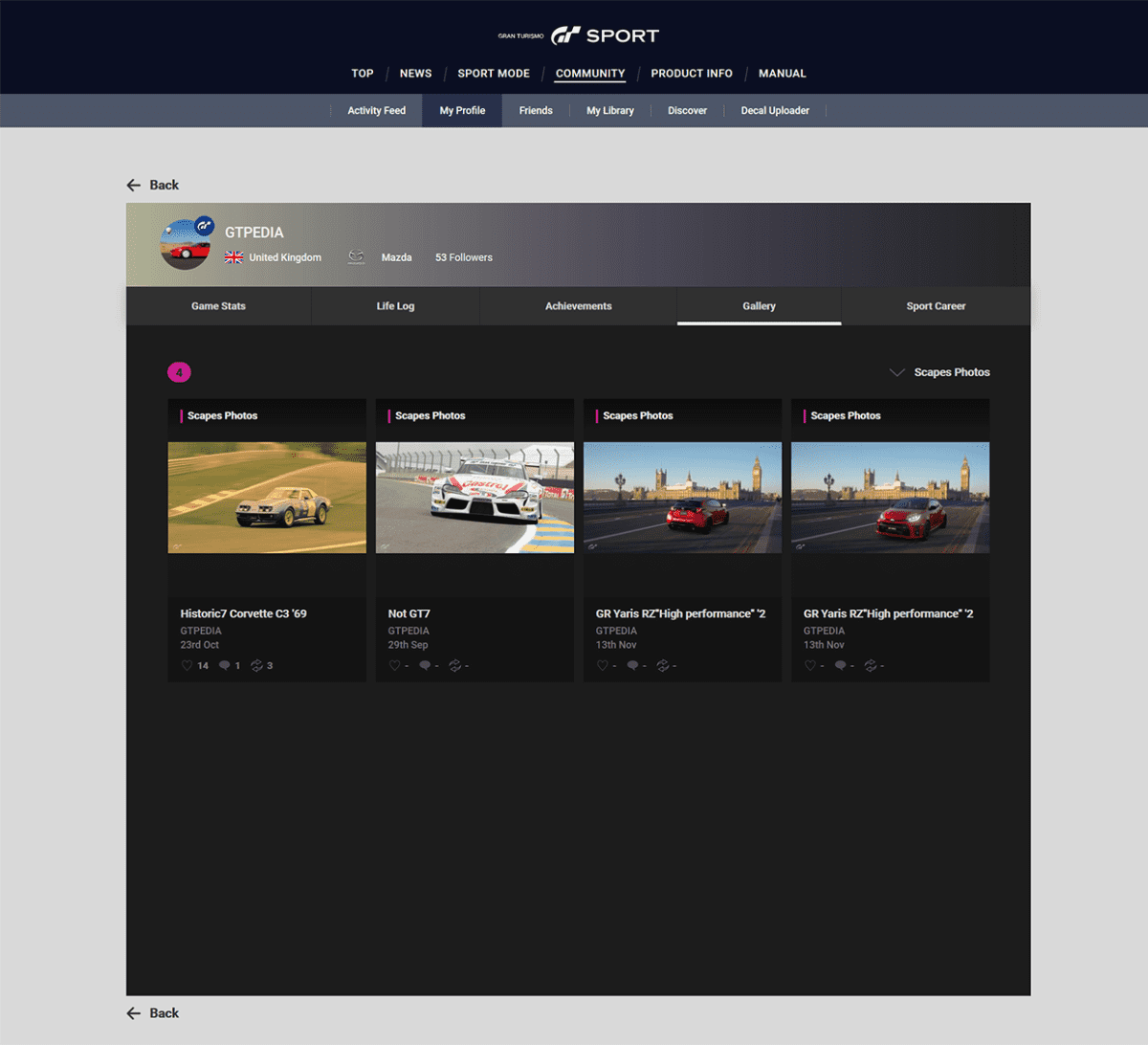
Task: Click the third card GR Yaris title
Action: [x=680, y=613]
